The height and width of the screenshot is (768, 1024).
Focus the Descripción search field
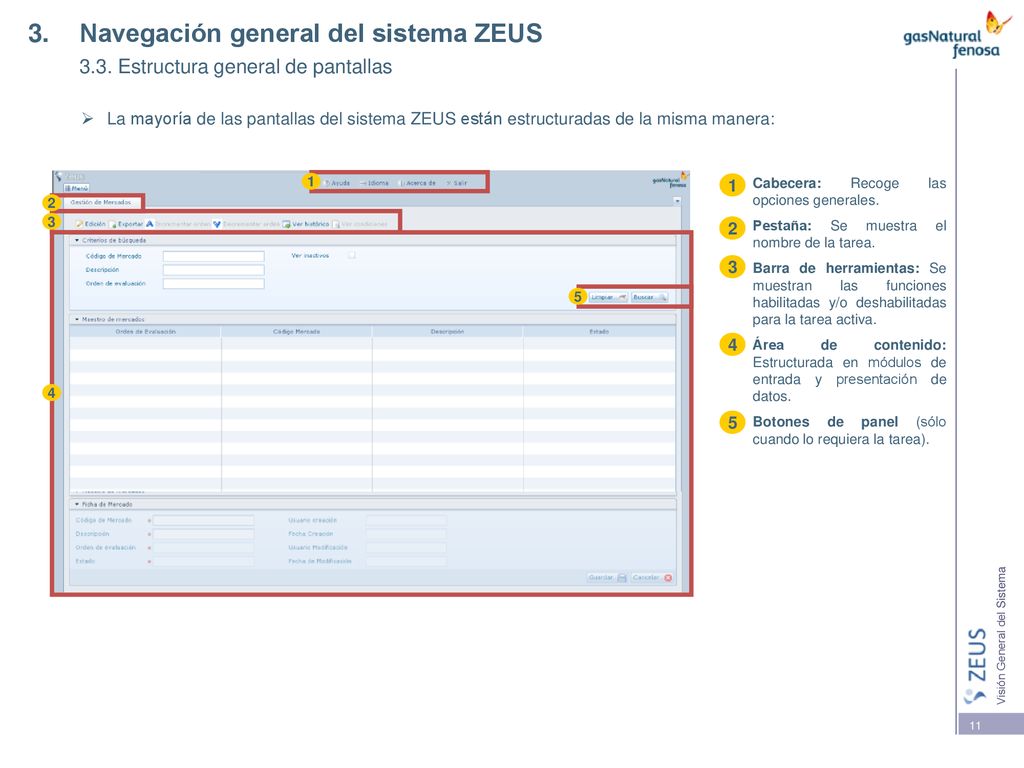click(214, 270)
